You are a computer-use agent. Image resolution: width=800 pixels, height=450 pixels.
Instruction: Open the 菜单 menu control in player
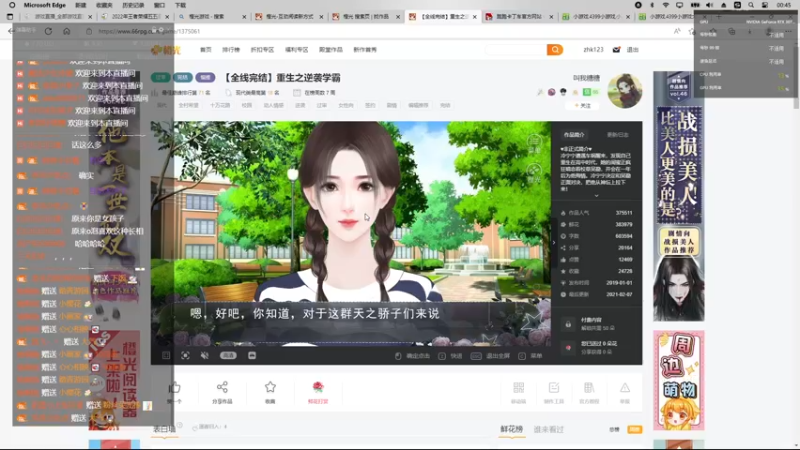531,356
